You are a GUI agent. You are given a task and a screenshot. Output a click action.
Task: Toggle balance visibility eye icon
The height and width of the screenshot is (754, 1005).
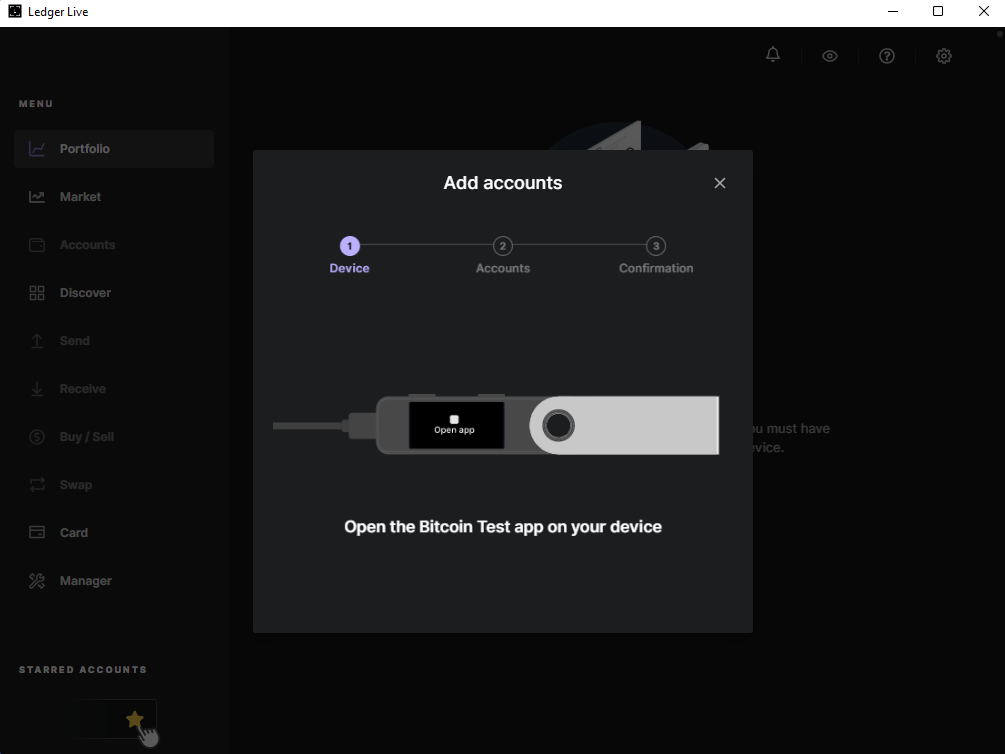830,56
